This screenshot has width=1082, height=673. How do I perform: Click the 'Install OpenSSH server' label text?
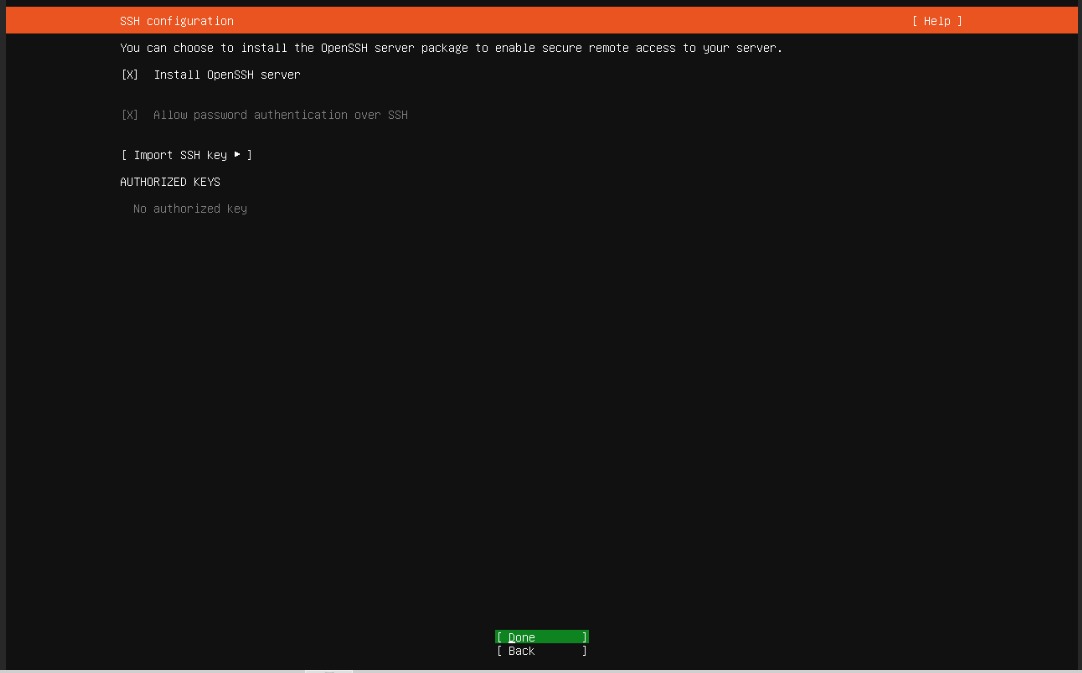click(x=226, y=75)
